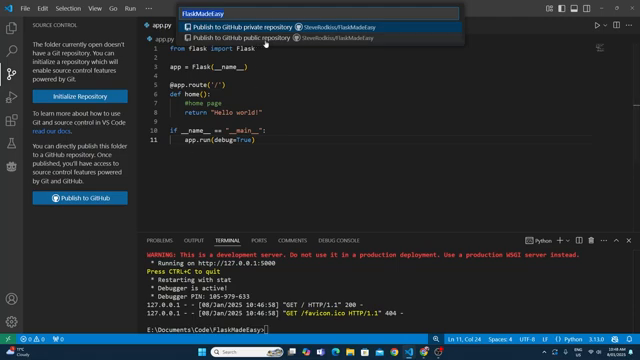Split the terminal panel
Image resolution: width=640 pixels, height=360 pixels.
tap(579, 240)
